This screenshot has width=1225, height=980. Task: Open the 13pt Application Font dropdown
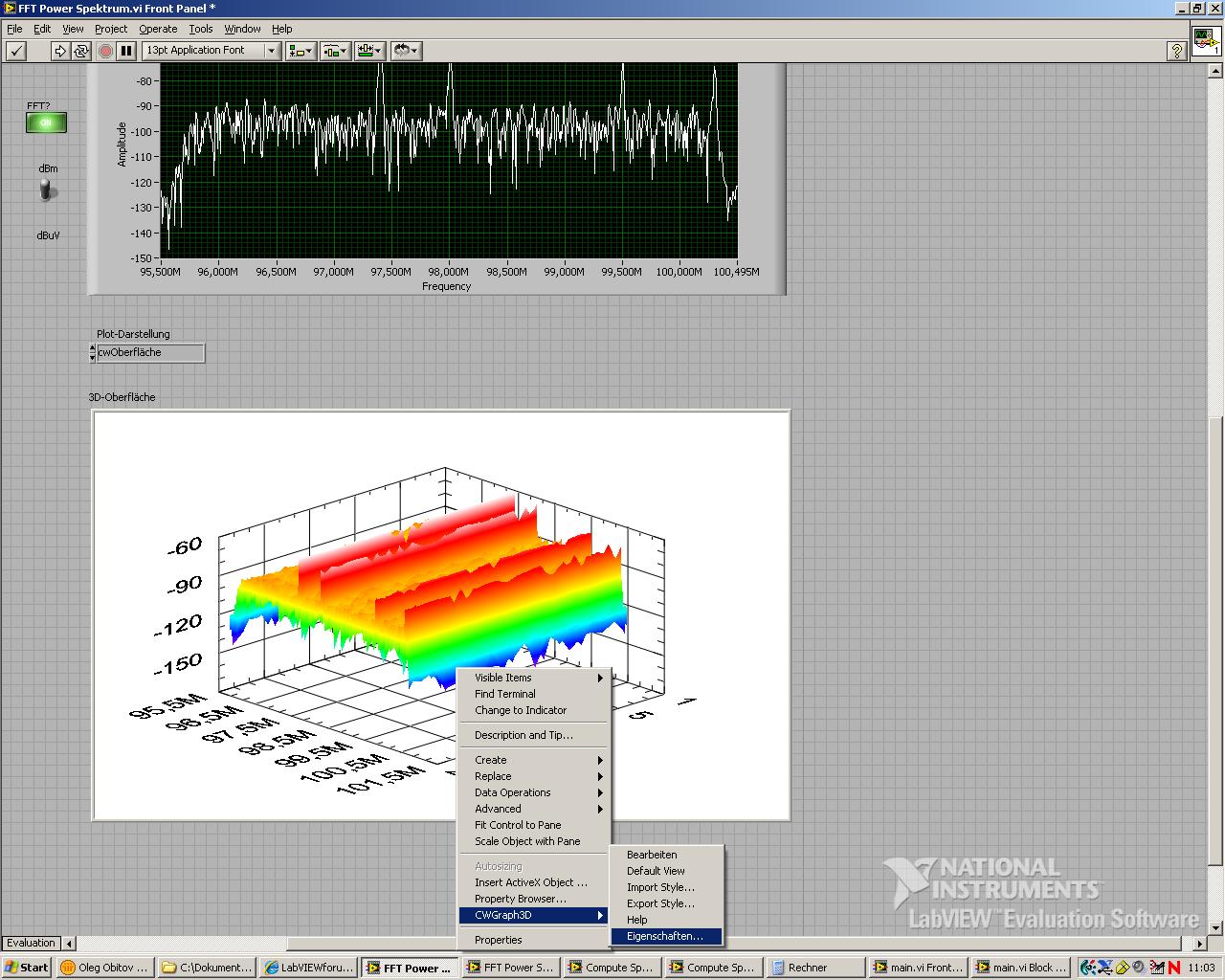tap(211, 51)
